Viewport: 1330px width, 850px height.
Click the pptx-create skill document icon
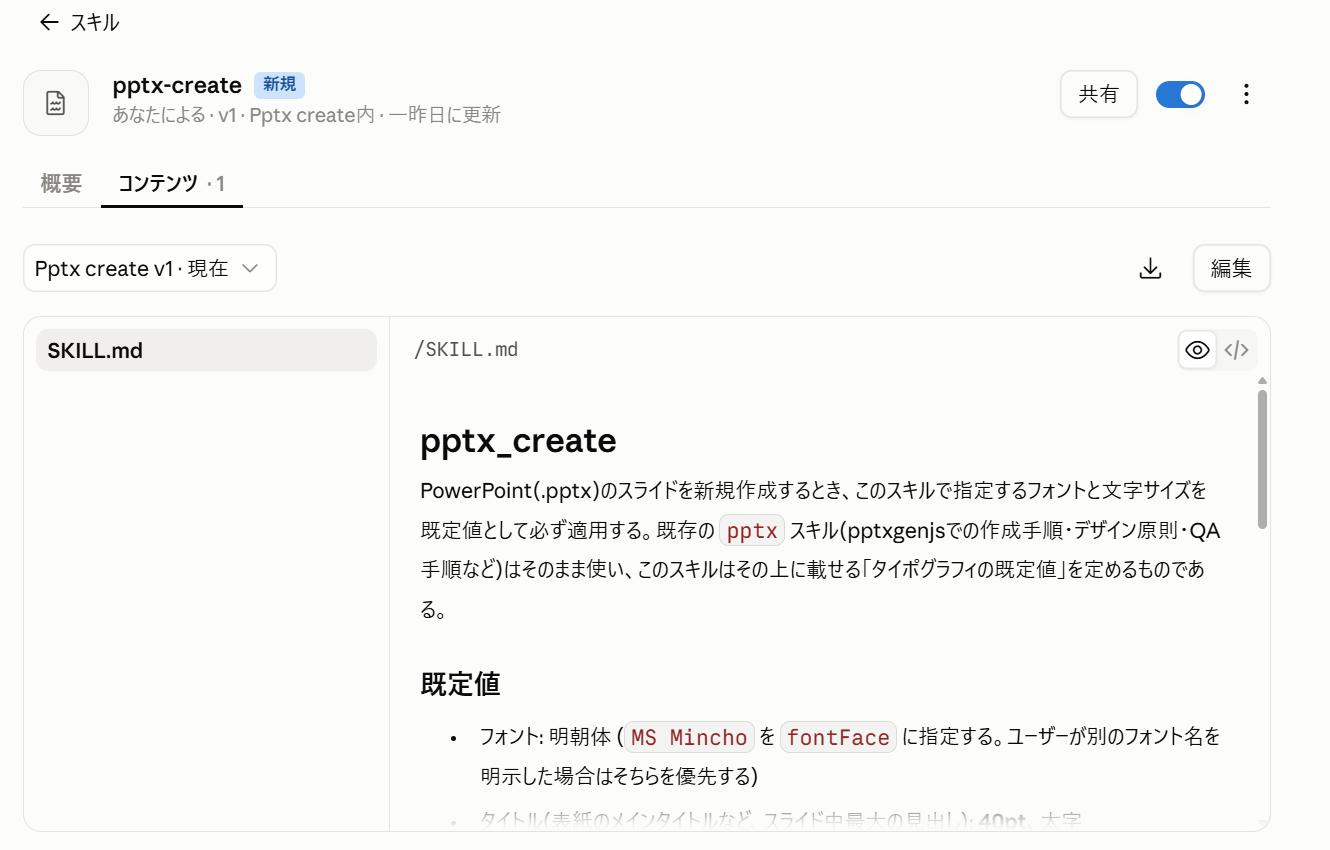[x=56, y=103]
